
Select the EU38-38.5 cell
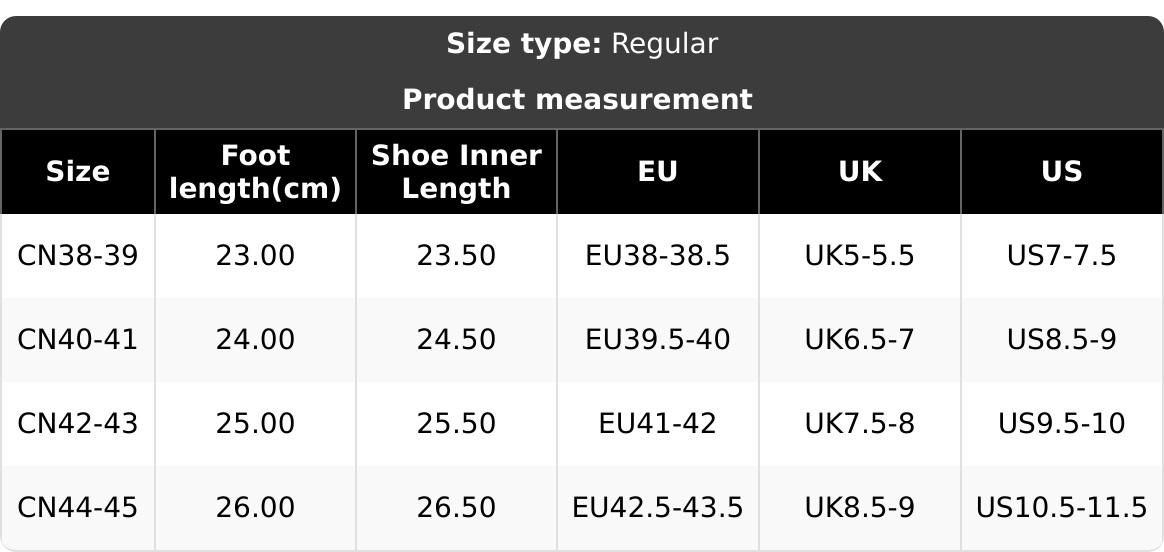[658, 256]
